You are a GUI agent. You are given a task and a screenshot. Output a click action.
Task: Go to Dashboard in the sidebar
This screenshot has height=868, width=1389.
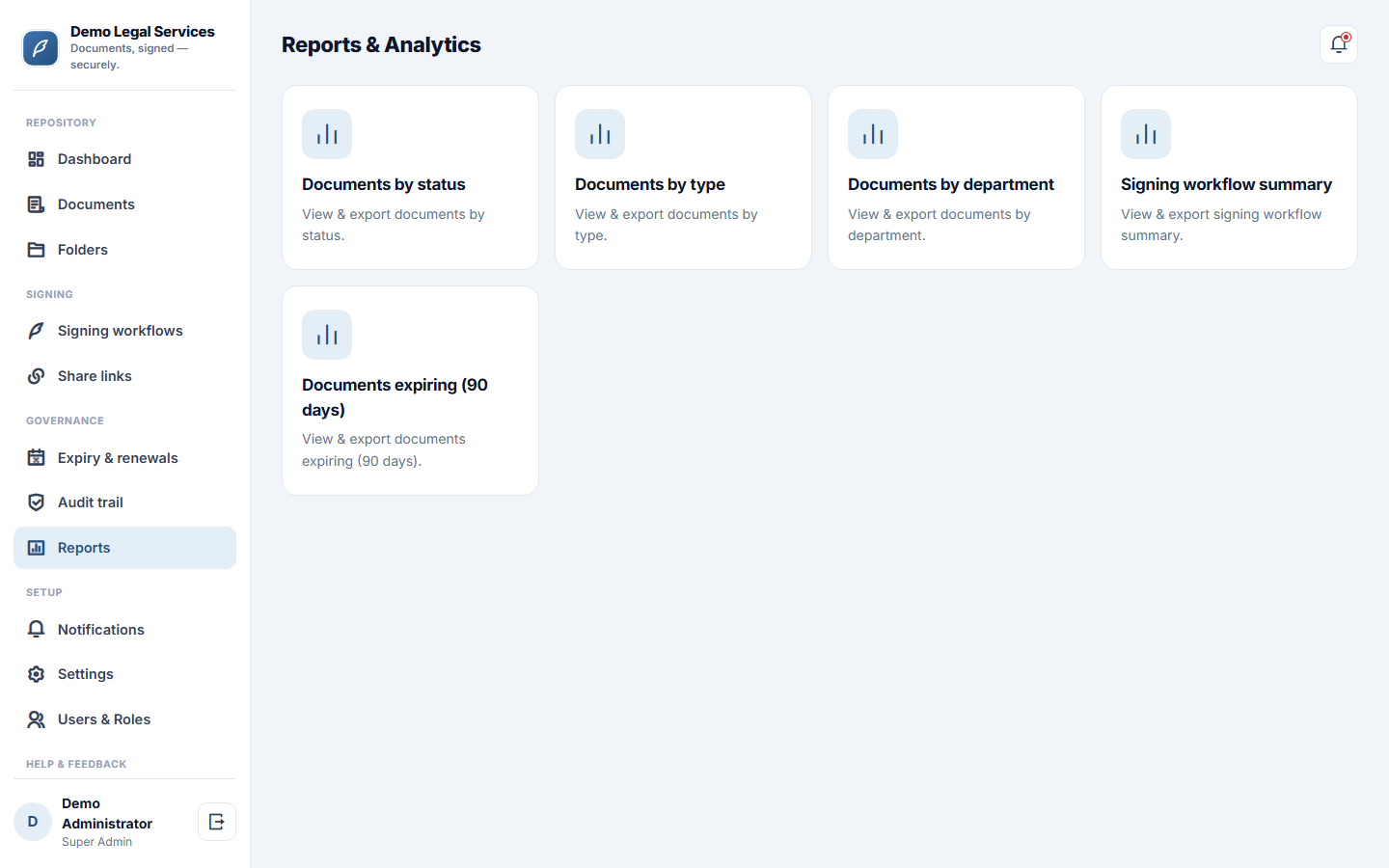tap(124, 159)
